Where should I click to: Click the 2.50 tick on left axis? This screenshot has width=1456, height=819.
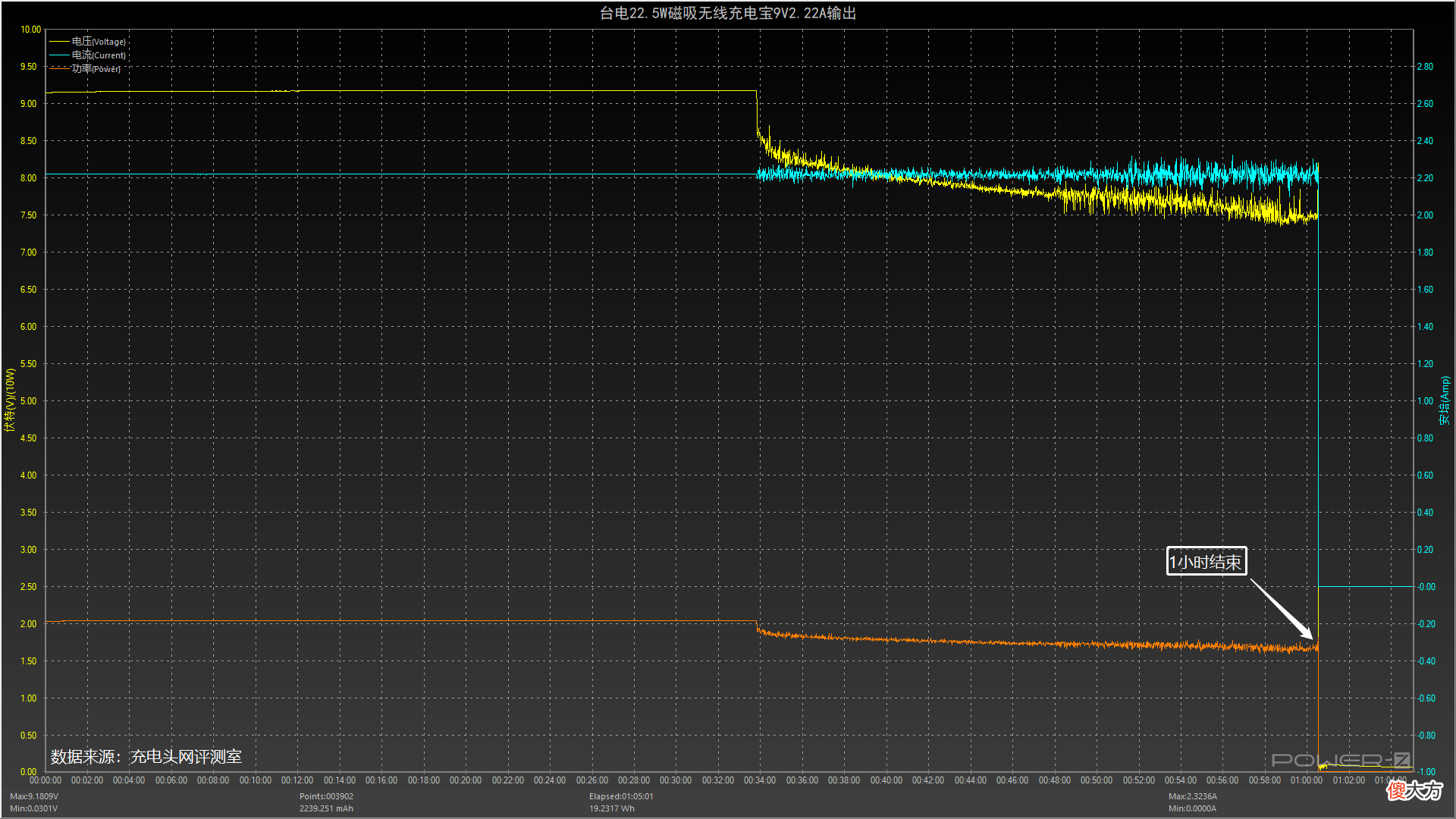tap(29, 587)
